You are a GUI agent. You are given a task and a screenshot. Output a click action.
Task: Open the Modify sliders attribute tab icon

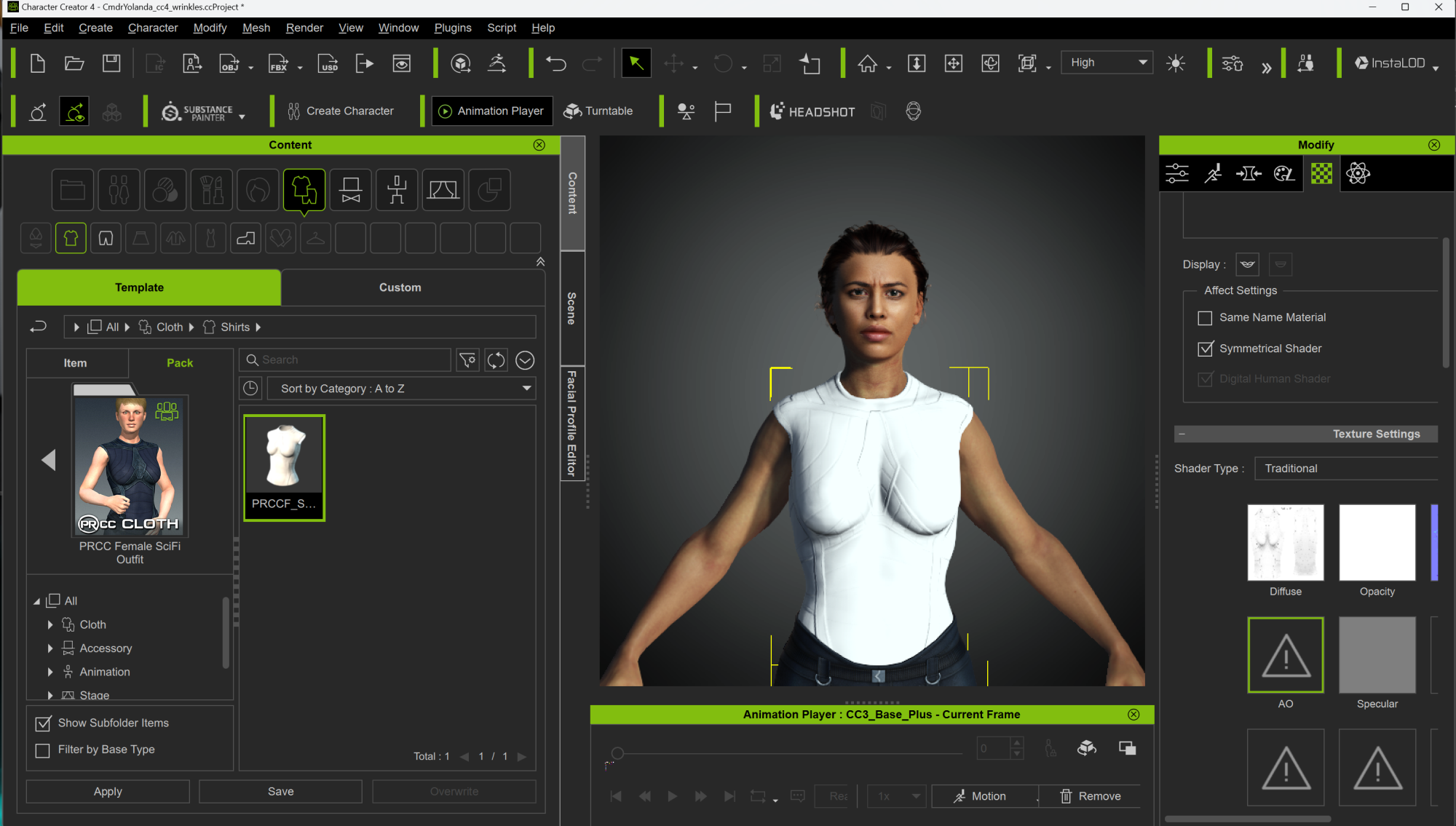[1177, 173]
